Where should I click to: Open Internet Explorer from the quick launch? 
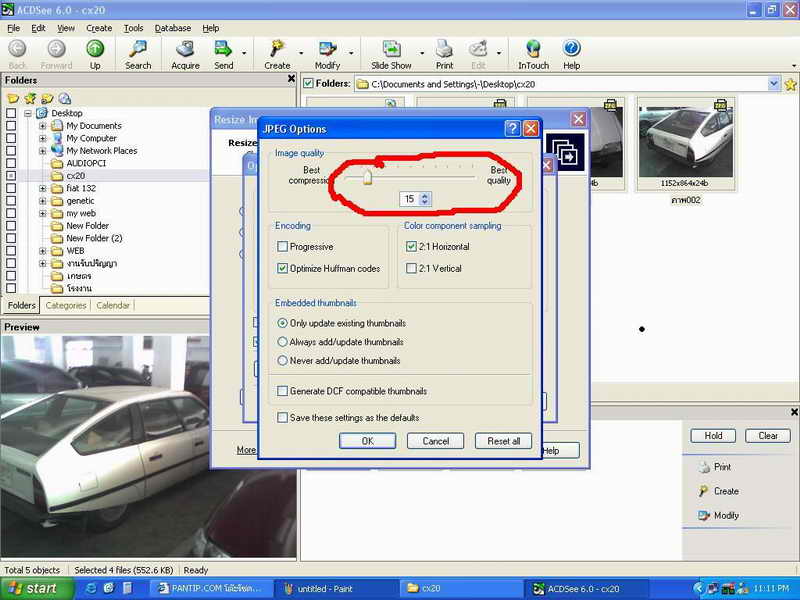point(91,588)
